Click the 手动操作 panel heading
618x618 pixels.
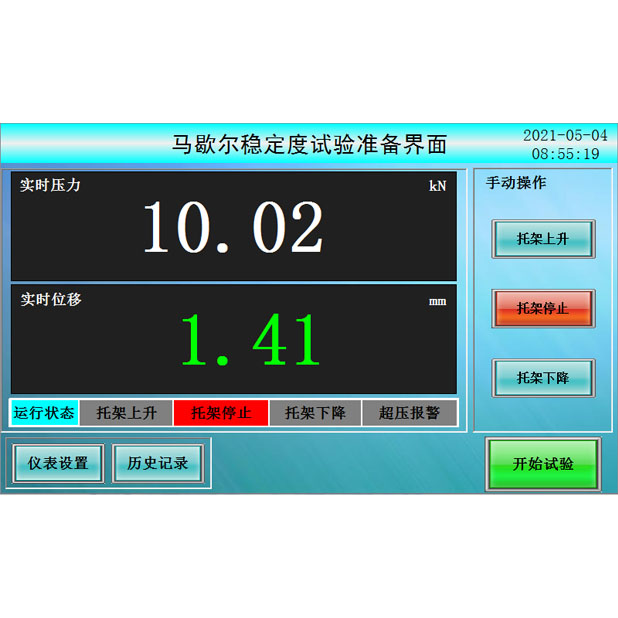point(516,182)
